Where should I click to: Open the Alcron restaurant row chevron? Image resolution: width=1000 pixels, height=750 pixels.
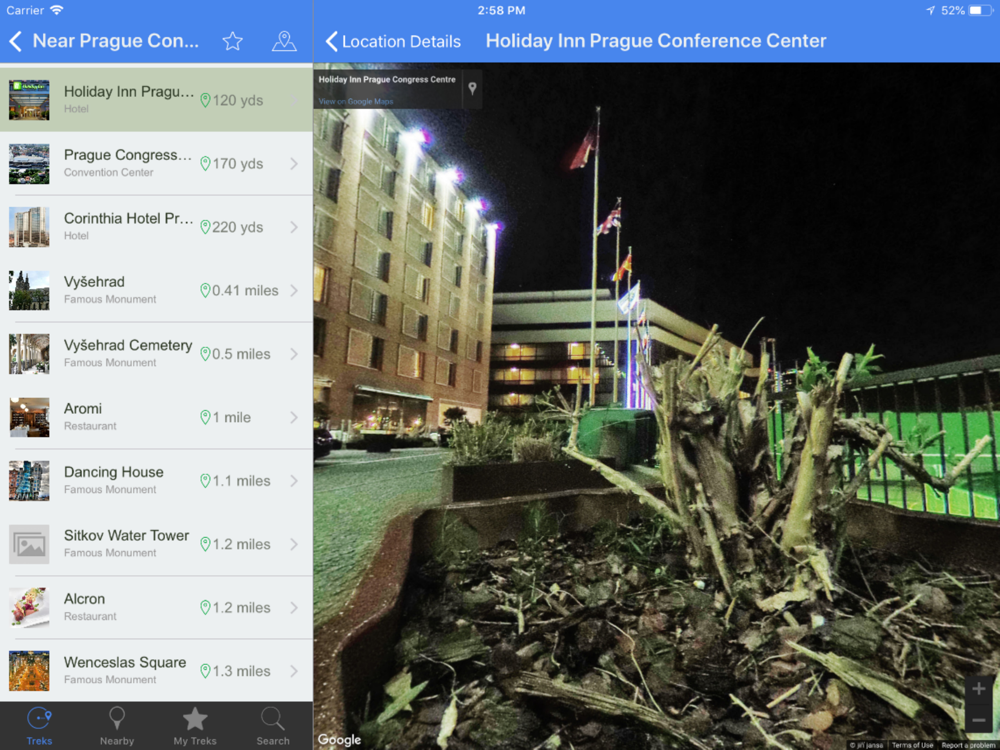pos(294,608)
